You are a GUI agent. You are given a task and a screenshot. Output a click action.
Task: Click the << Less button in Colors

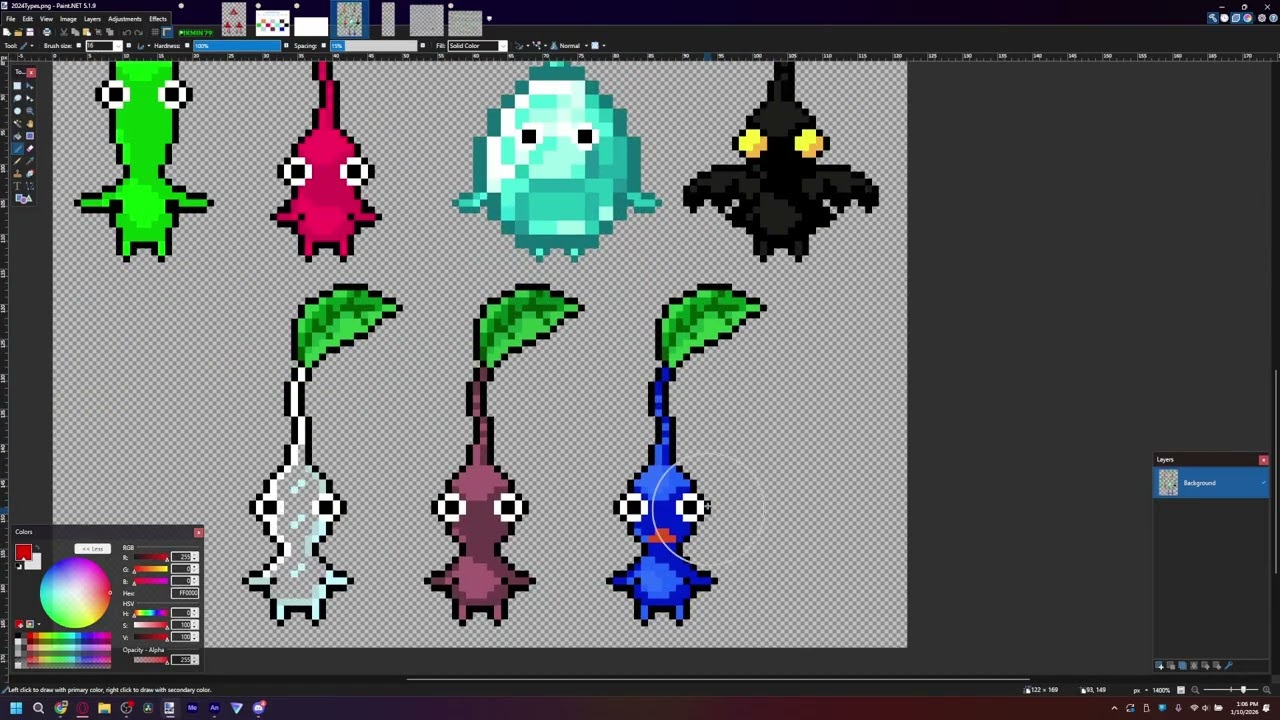click(x=92, y=549)
